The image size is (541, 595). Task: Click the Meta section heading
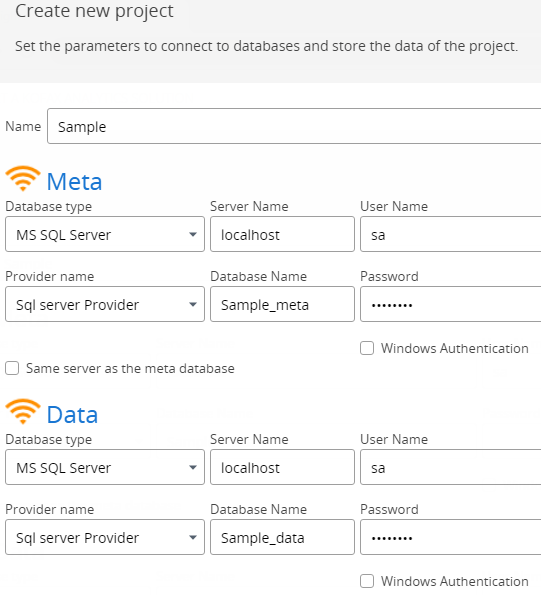74,182
